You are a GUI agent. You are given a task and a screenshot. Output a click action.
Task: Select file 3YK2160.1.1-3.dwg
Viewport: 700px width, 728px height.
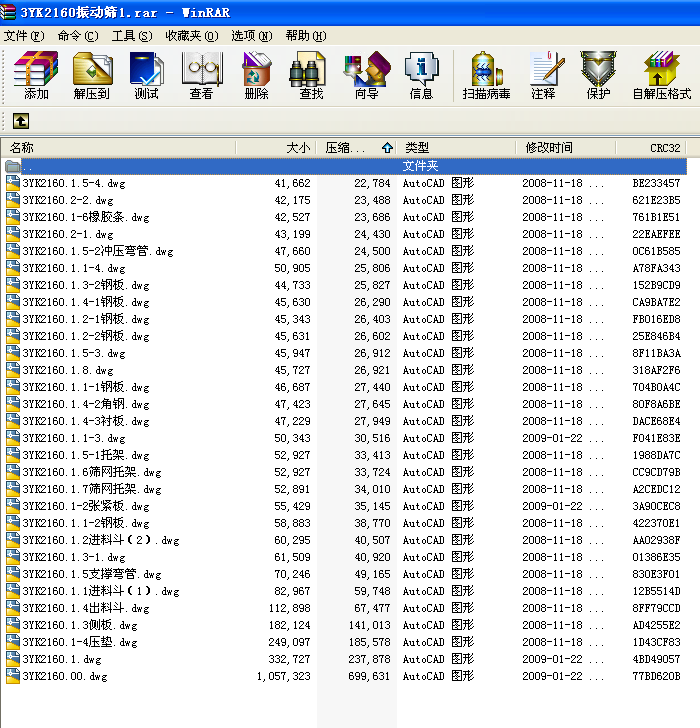tap(74, 438)
